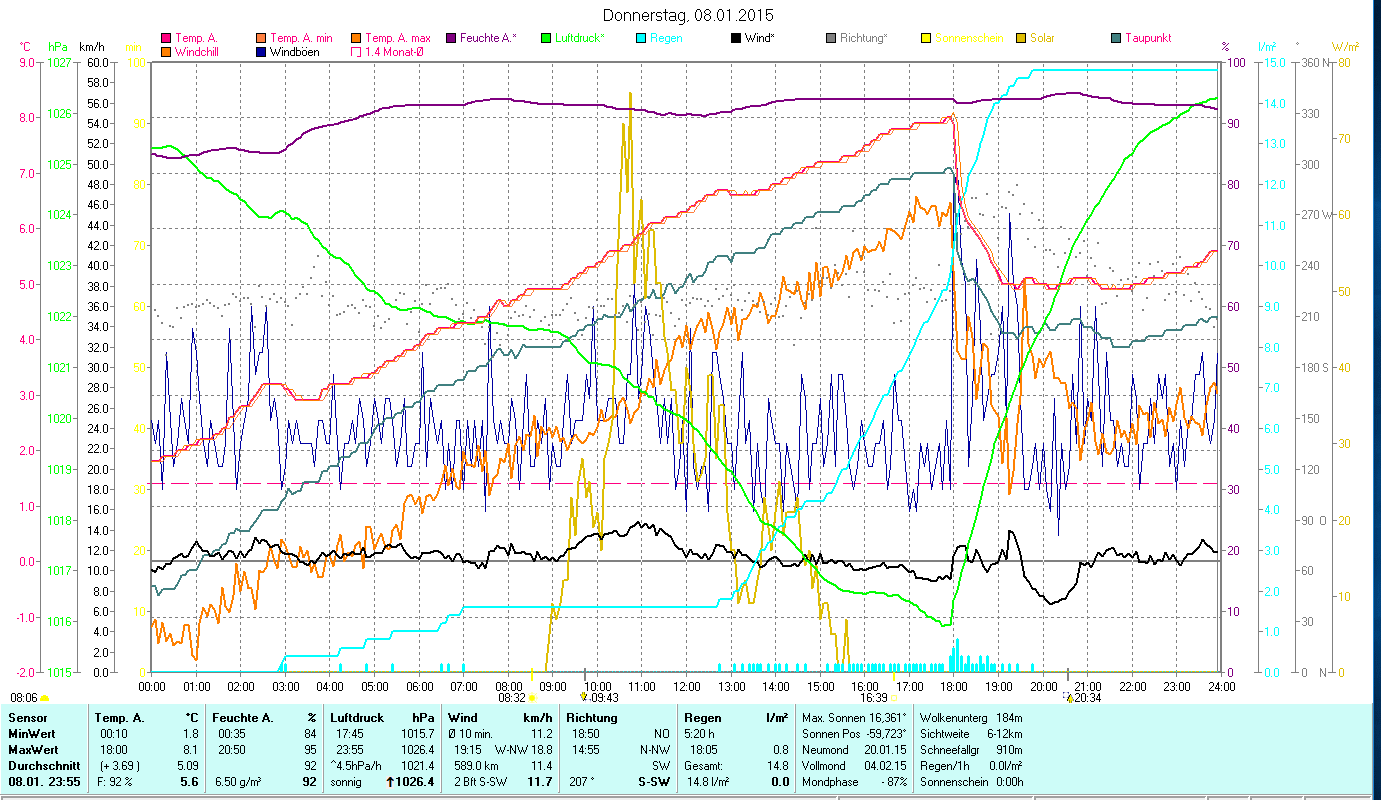Click the Solar legend swatch
Screen dimensions: 1381x800
tap(1020, 38)
